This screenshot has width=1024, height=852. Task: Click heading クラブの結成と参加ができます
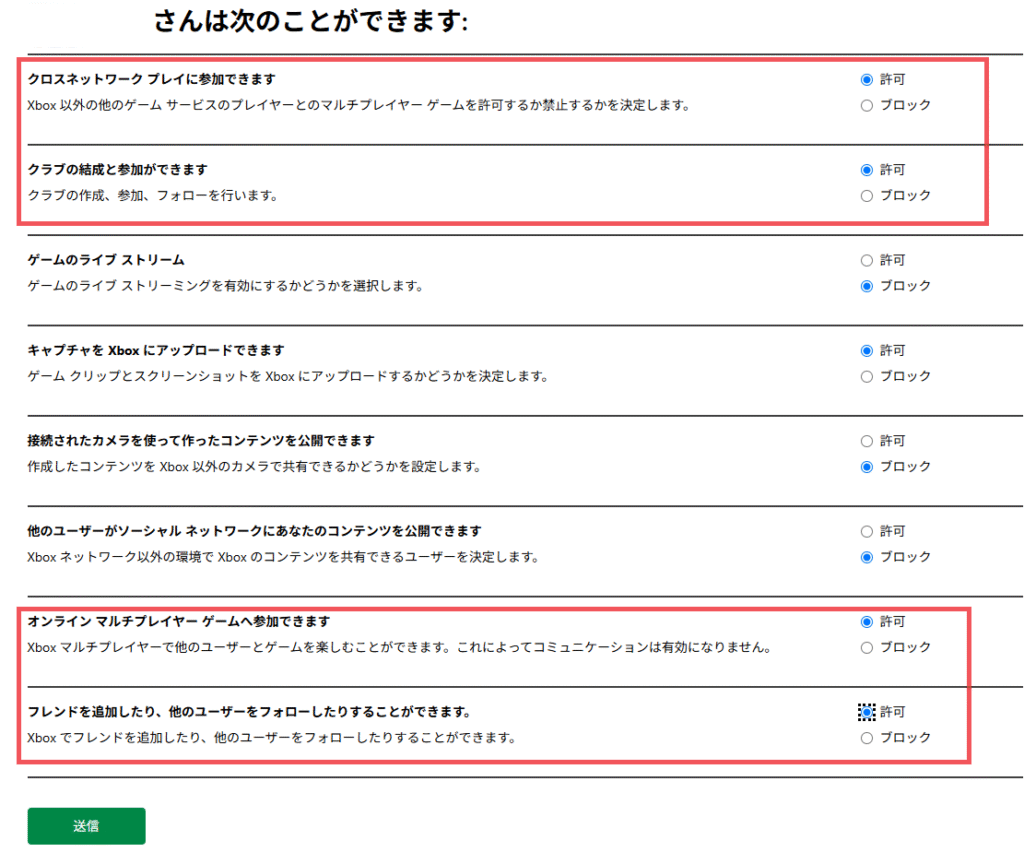118,170
